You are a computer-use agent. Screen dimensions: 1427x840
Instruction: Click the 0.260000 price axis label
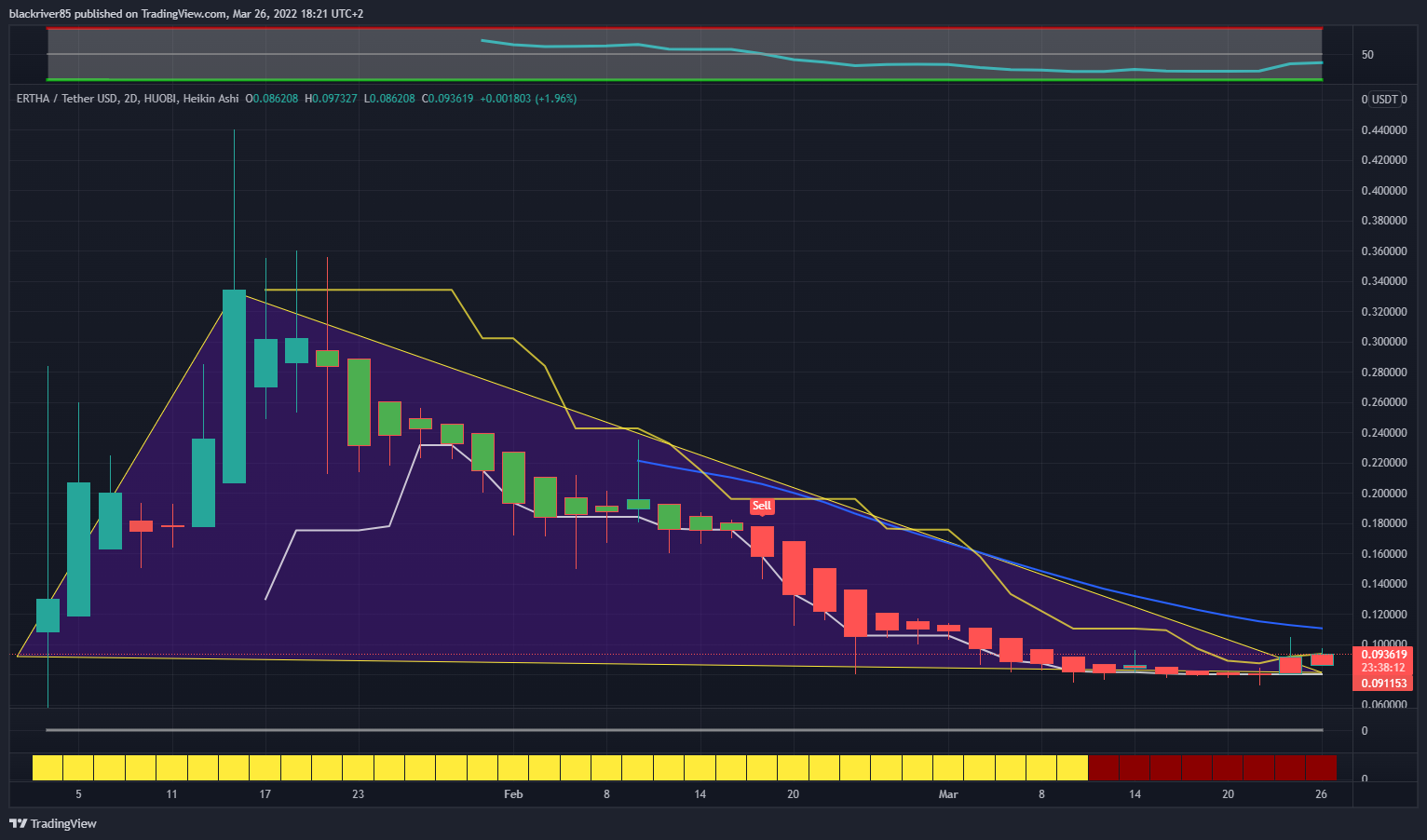1384,402
